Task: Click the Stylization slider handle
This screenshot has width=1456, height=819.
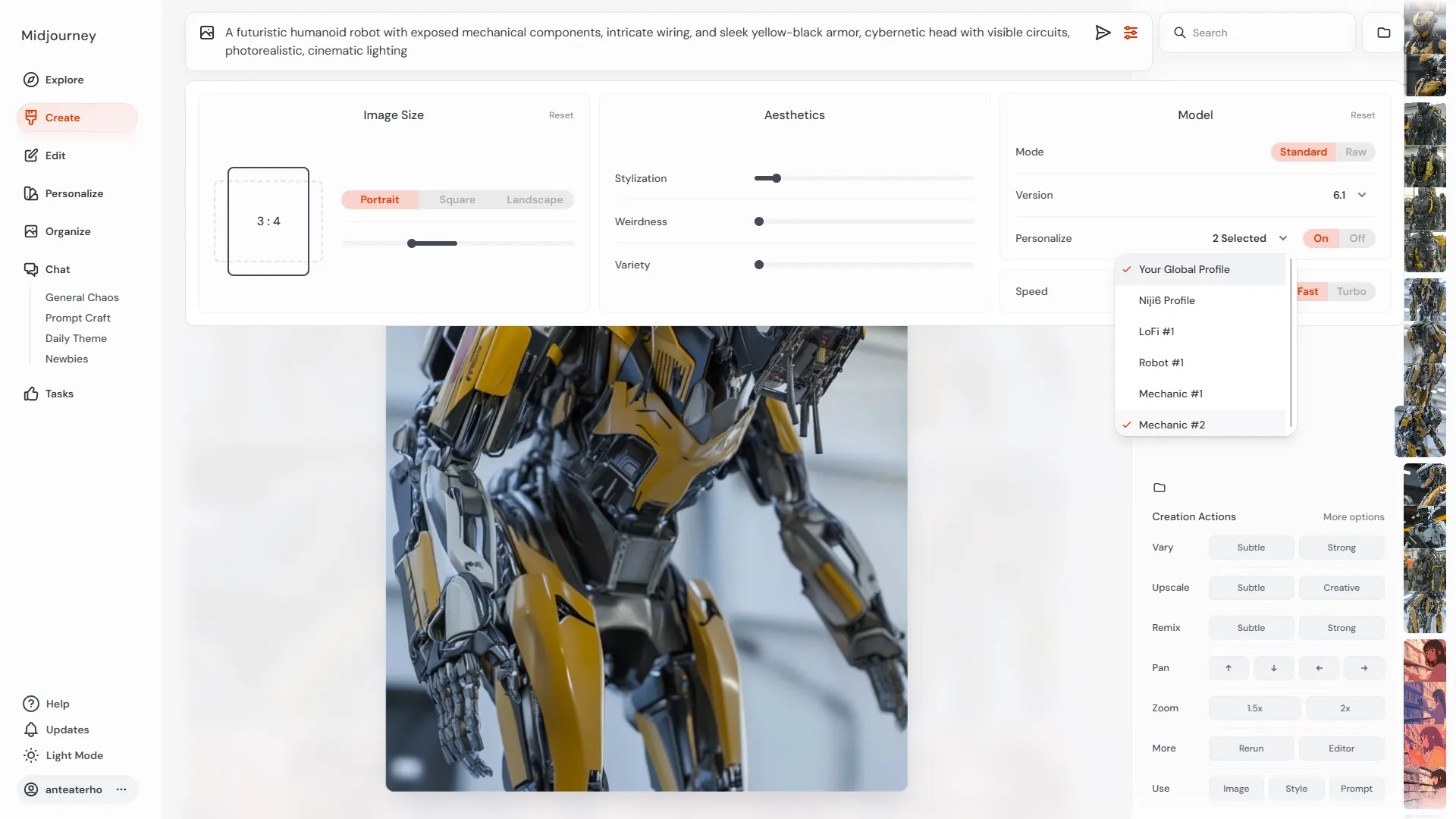Action: pyautogui.click(x=777, y=178)
